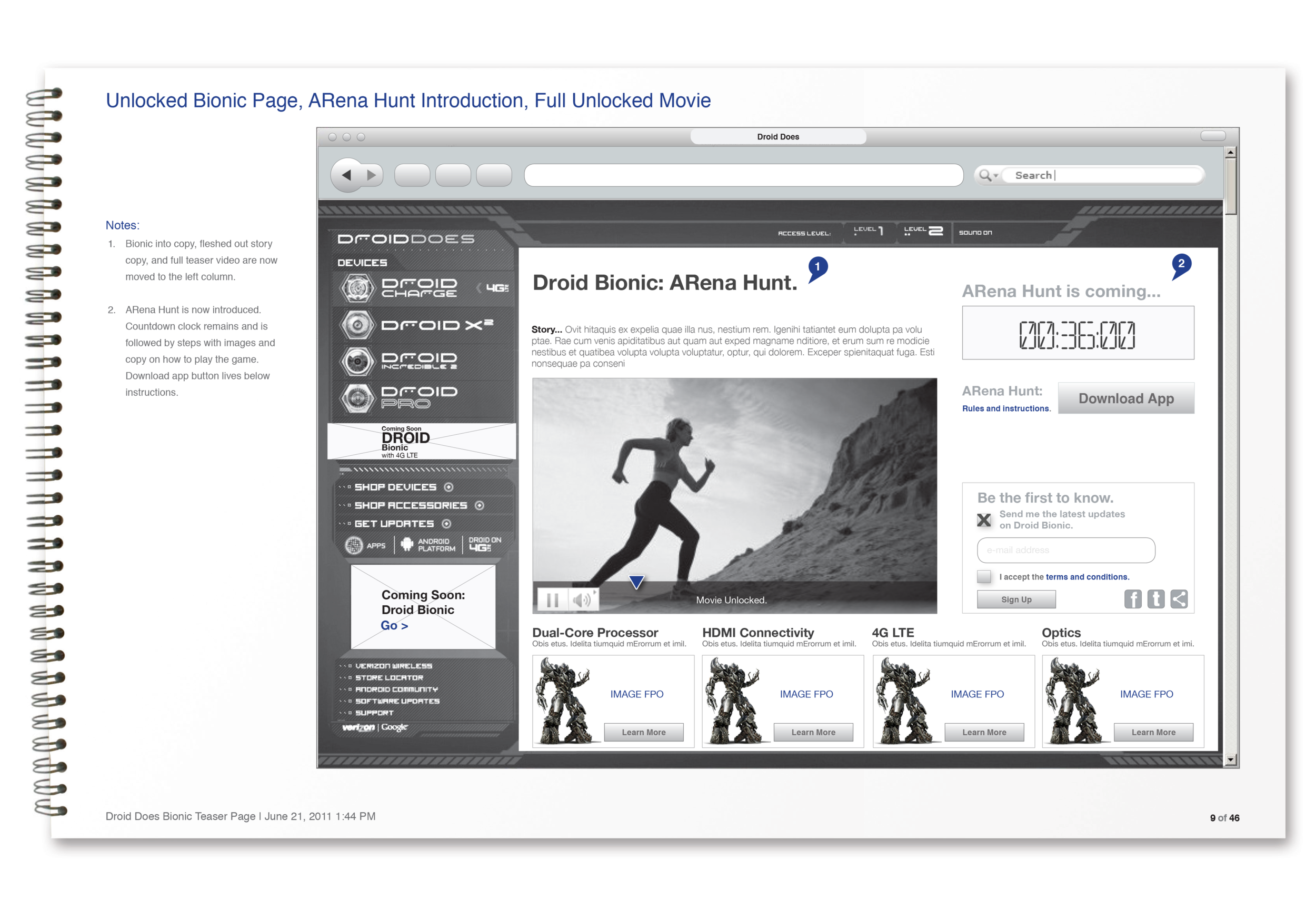1316x900 pixels.
Task: Click the Android Platform robot icon
Action: click(x=406, y=545)
